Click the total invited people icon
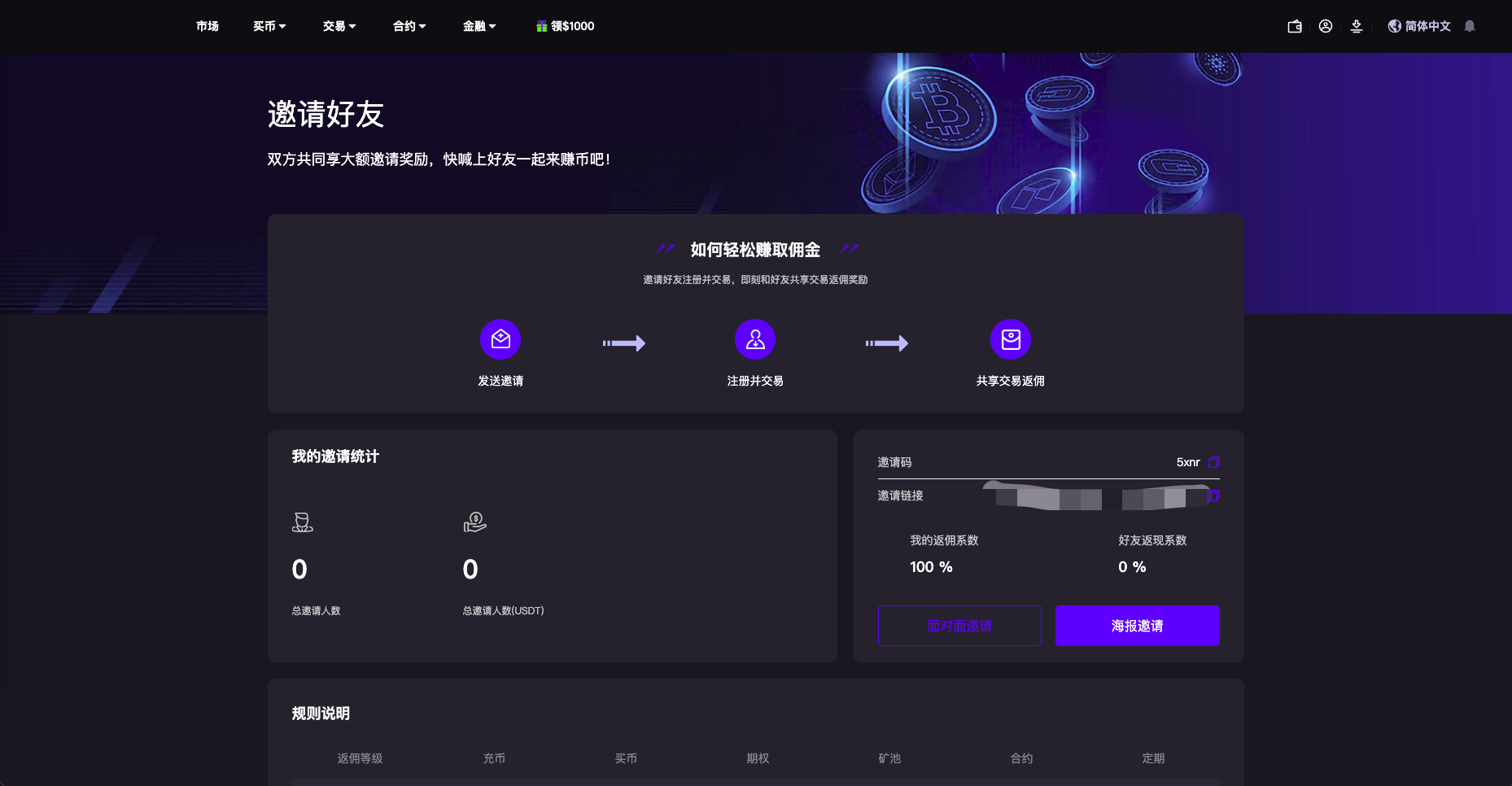The image size is (1512, 786). [x=303, y=522]
